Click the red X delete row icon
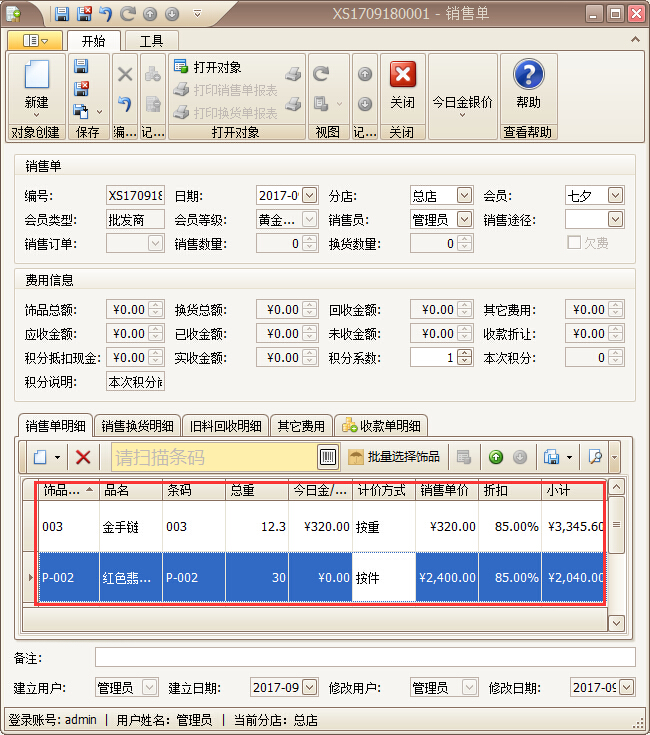The image size is (650, 735). [84, 457]
